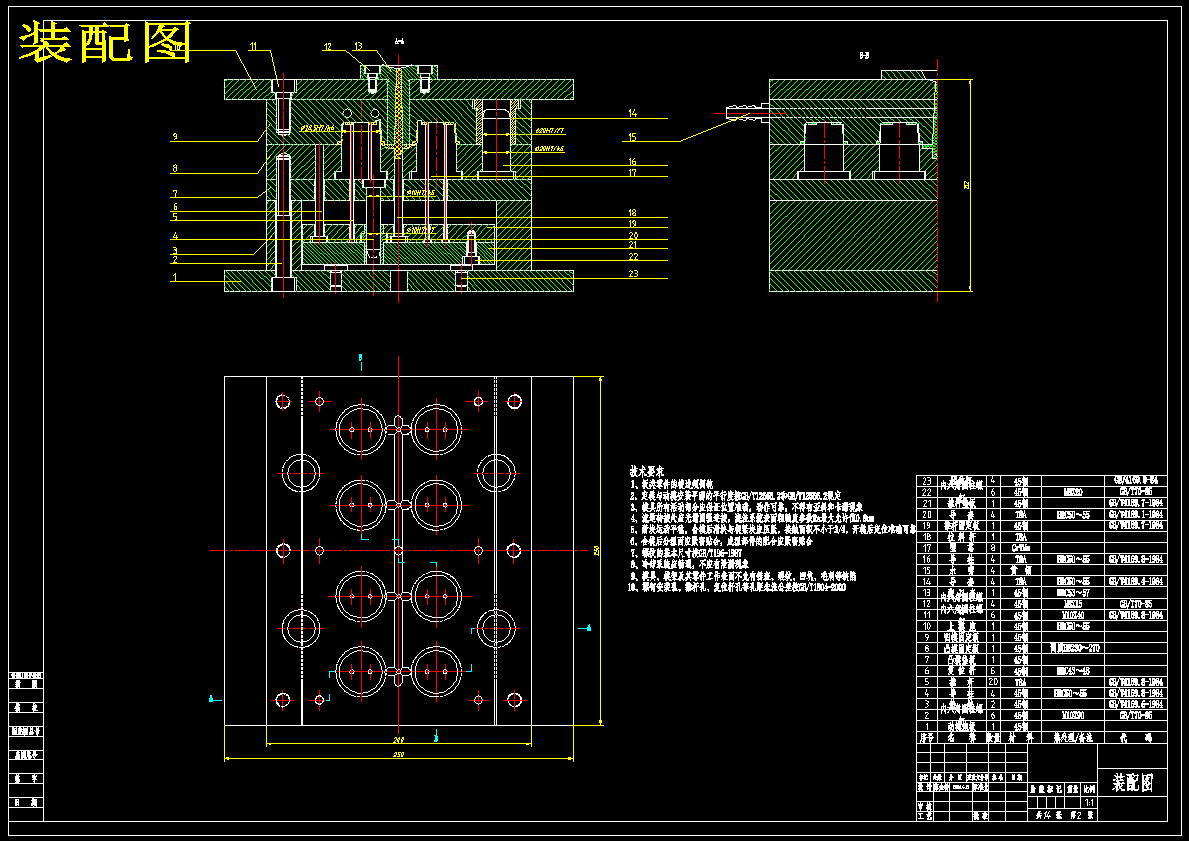Click row number 17 in parts list table
Viewport: 1189px width, 841px height.
click(925, 548)
